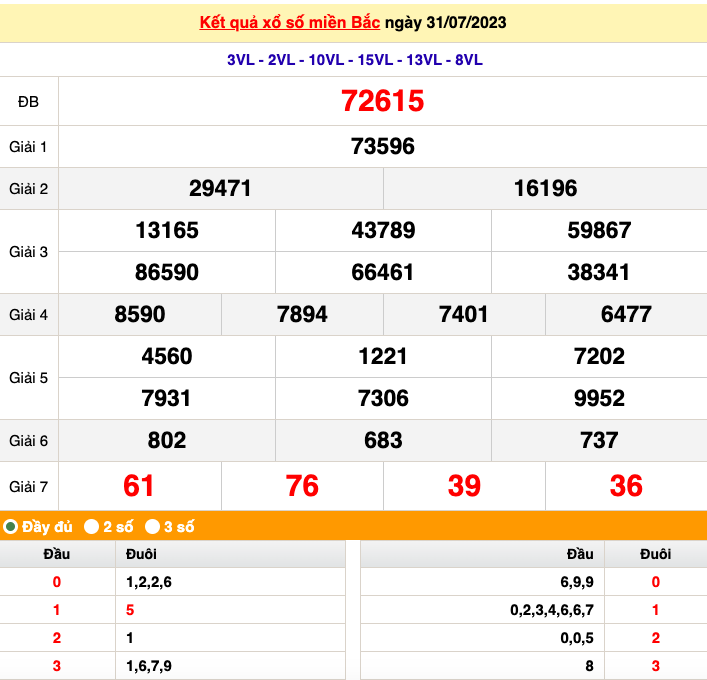Click the 'Đầu' header in the right table
The width and height of the screenshot is (707, 680).
(x=579, y=554)
